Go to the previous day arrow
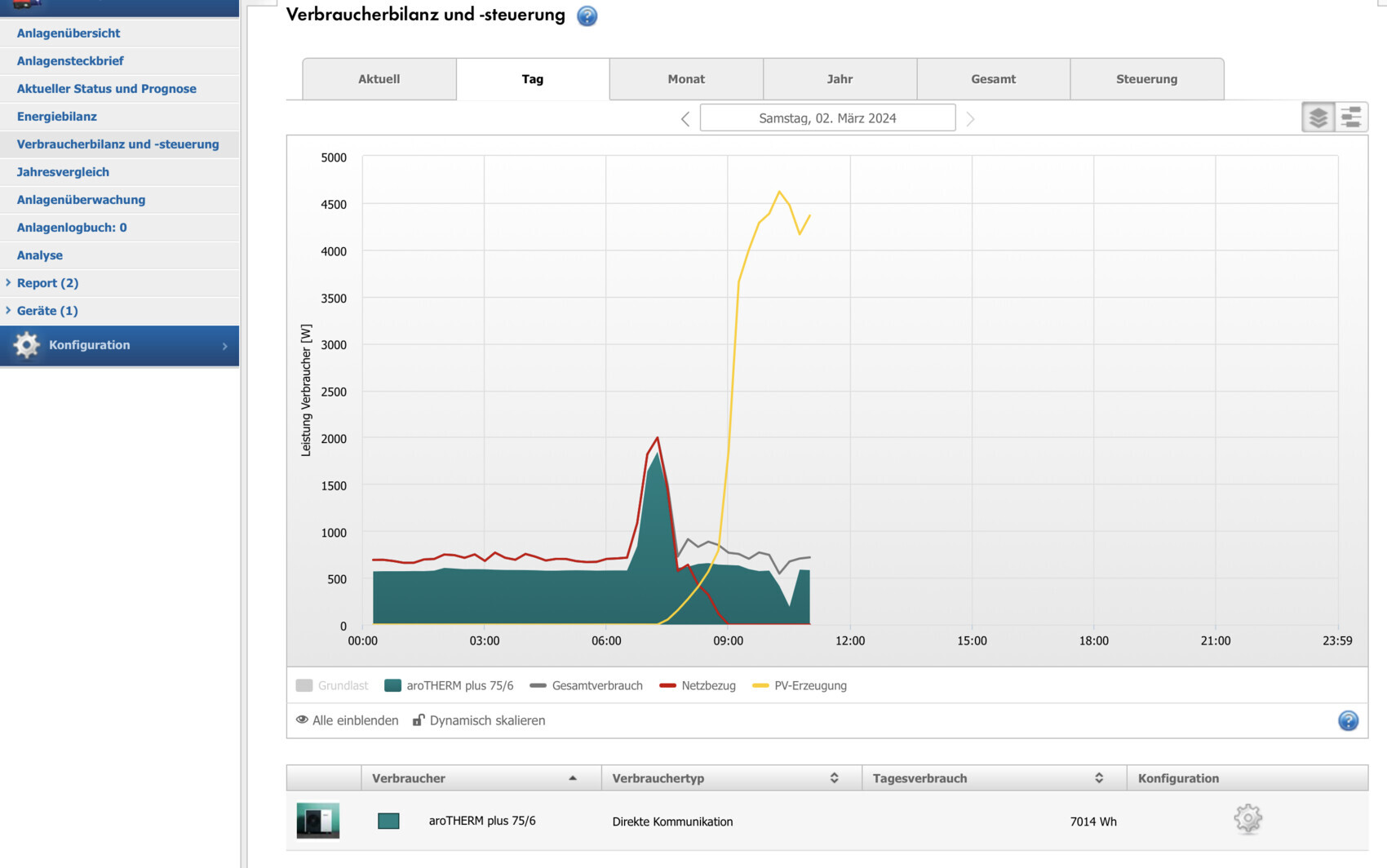Screen dimensions: 1387x868 (685, 119)
